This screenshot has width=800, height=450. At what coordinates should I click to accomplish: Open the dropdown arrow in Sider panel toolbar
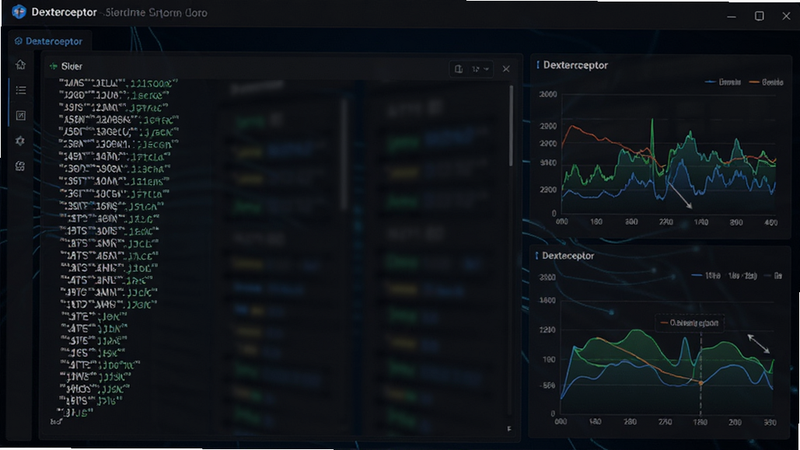[x=486, y=69]
